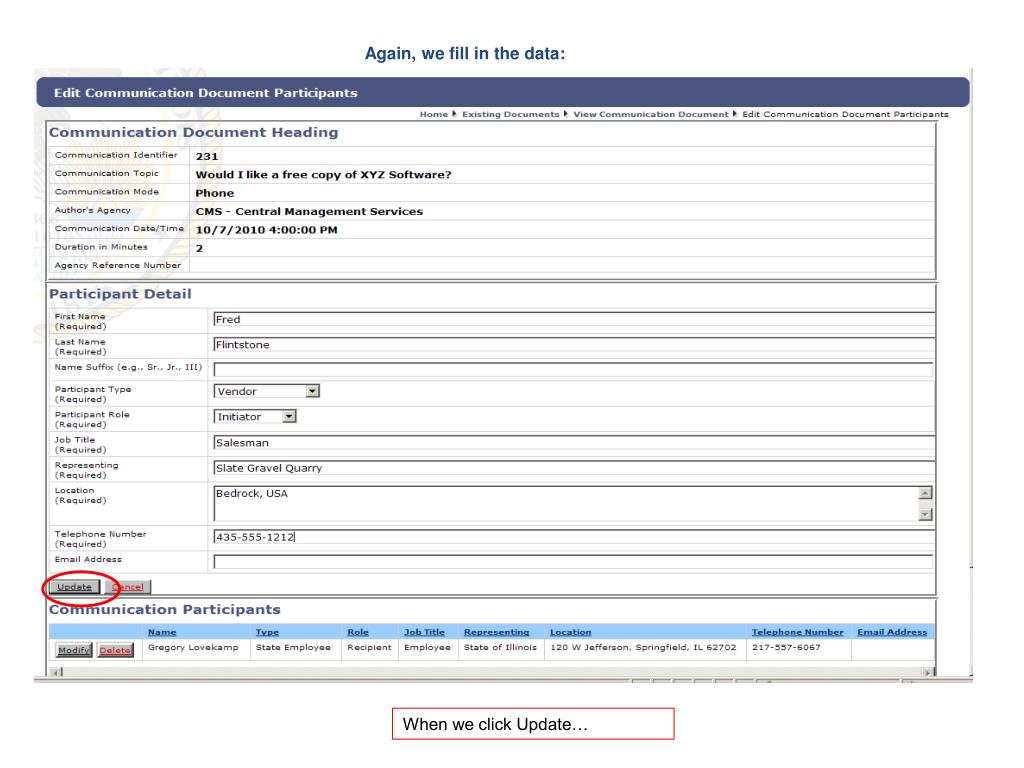Sort participants by Telephone Number column
The width and height of the screenshot is (1024, 768).
pyautogui.click(x=797, y=632)
